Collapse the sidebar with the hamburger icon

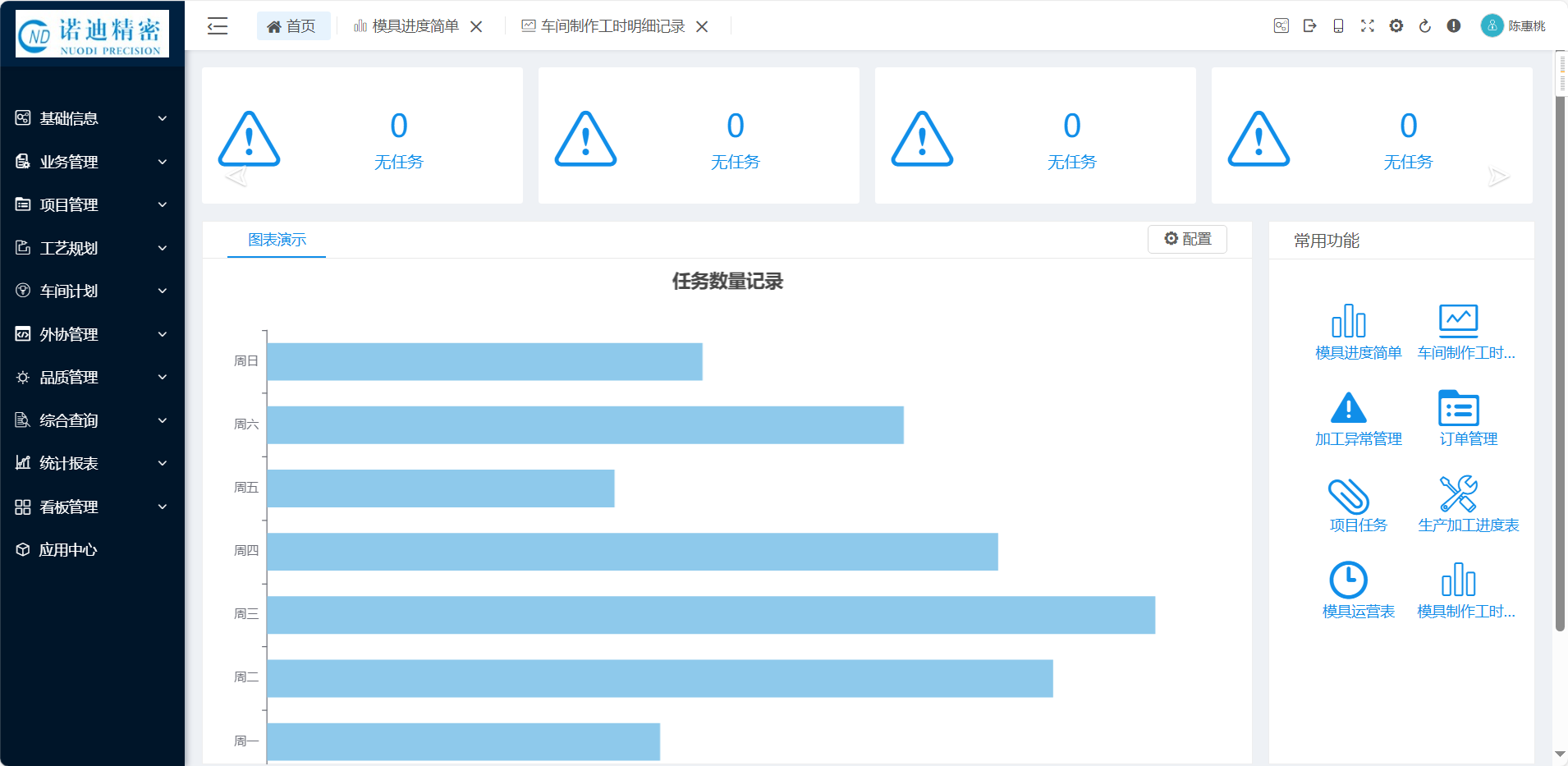(x=218, y=26)
